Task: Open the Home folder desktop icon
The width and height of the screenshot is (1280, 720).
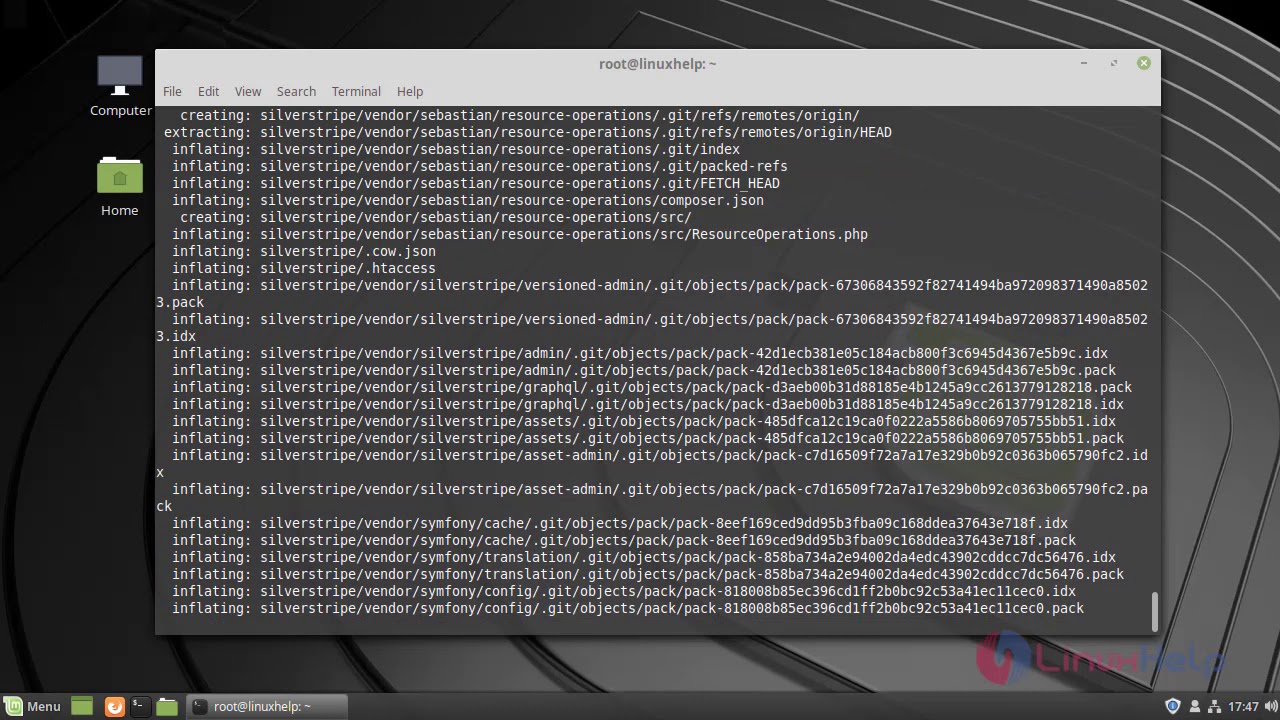Action: 119,187
